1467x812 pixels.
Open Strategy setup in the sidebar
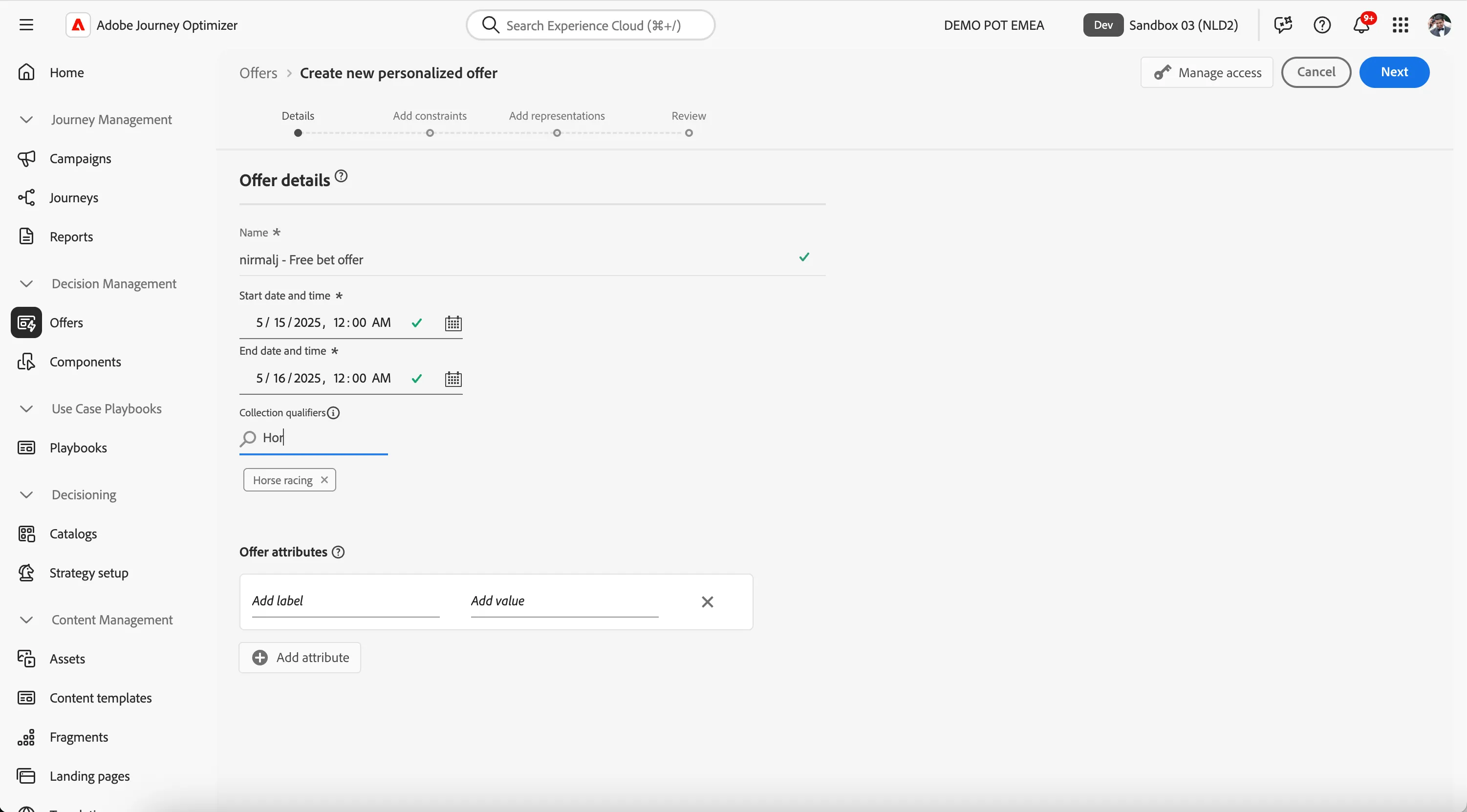89,573
